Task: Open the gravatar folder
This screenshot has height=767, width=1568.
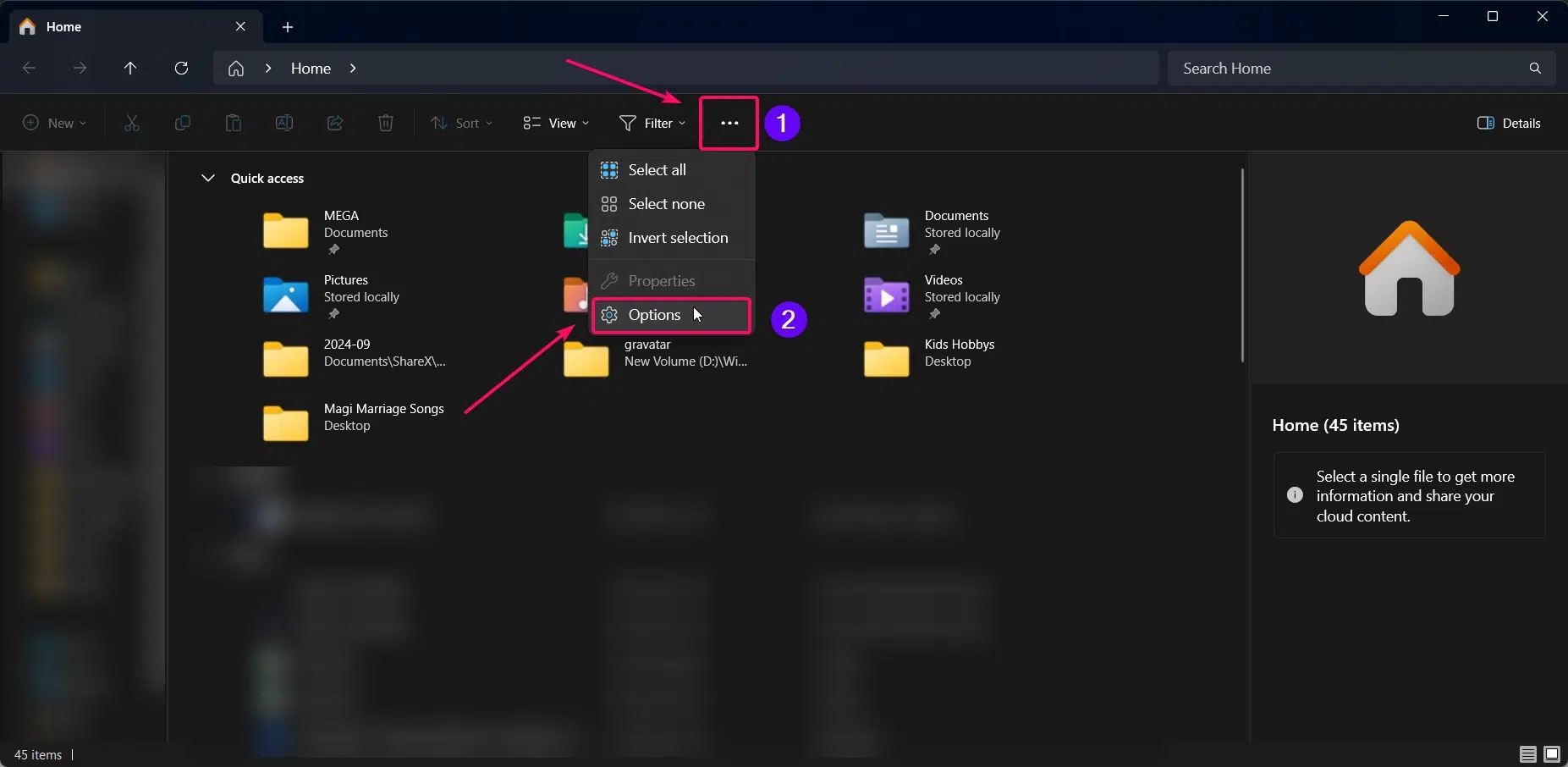Action: (x=586, y=359)
